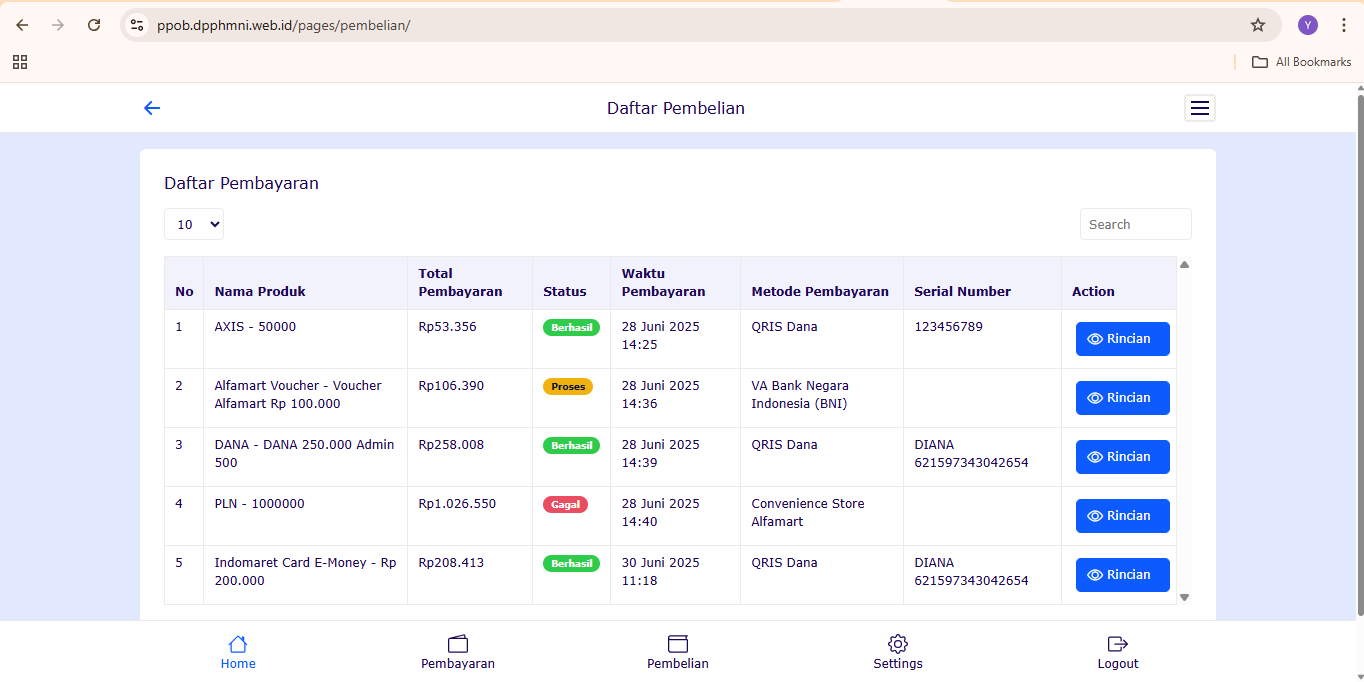
Task: Open the All Bookmarks folder
Action: tap(1301, 62)
